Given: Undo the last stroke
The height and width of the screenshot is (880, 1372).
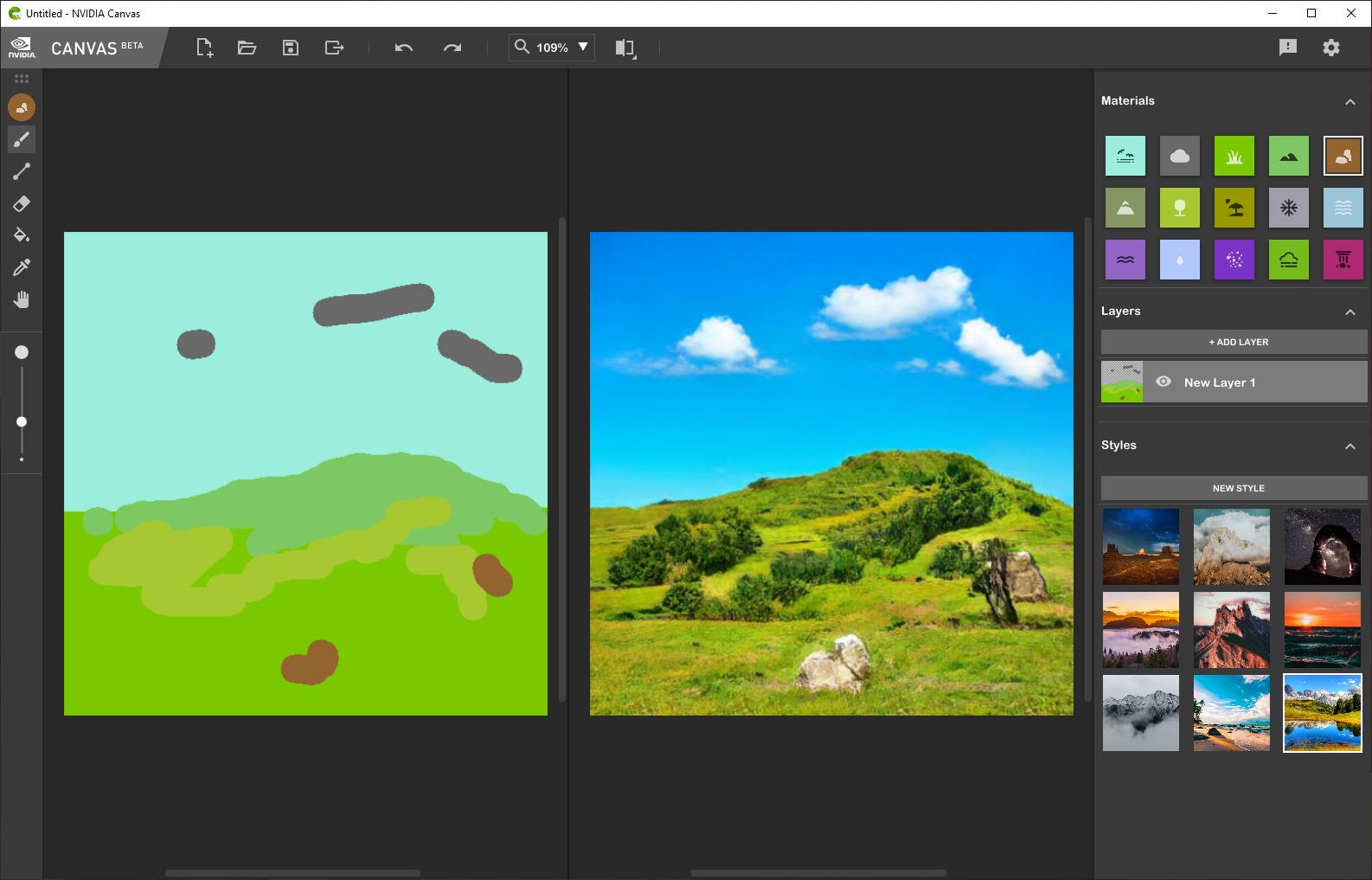Looking at the screenshot, I should tap(404, 48).
